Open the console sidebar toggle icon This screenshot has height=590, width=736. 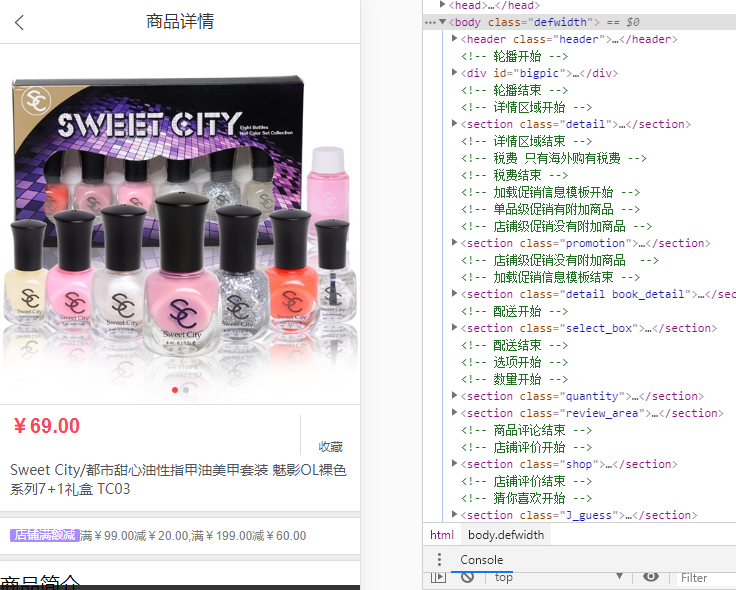pos(438,577)
